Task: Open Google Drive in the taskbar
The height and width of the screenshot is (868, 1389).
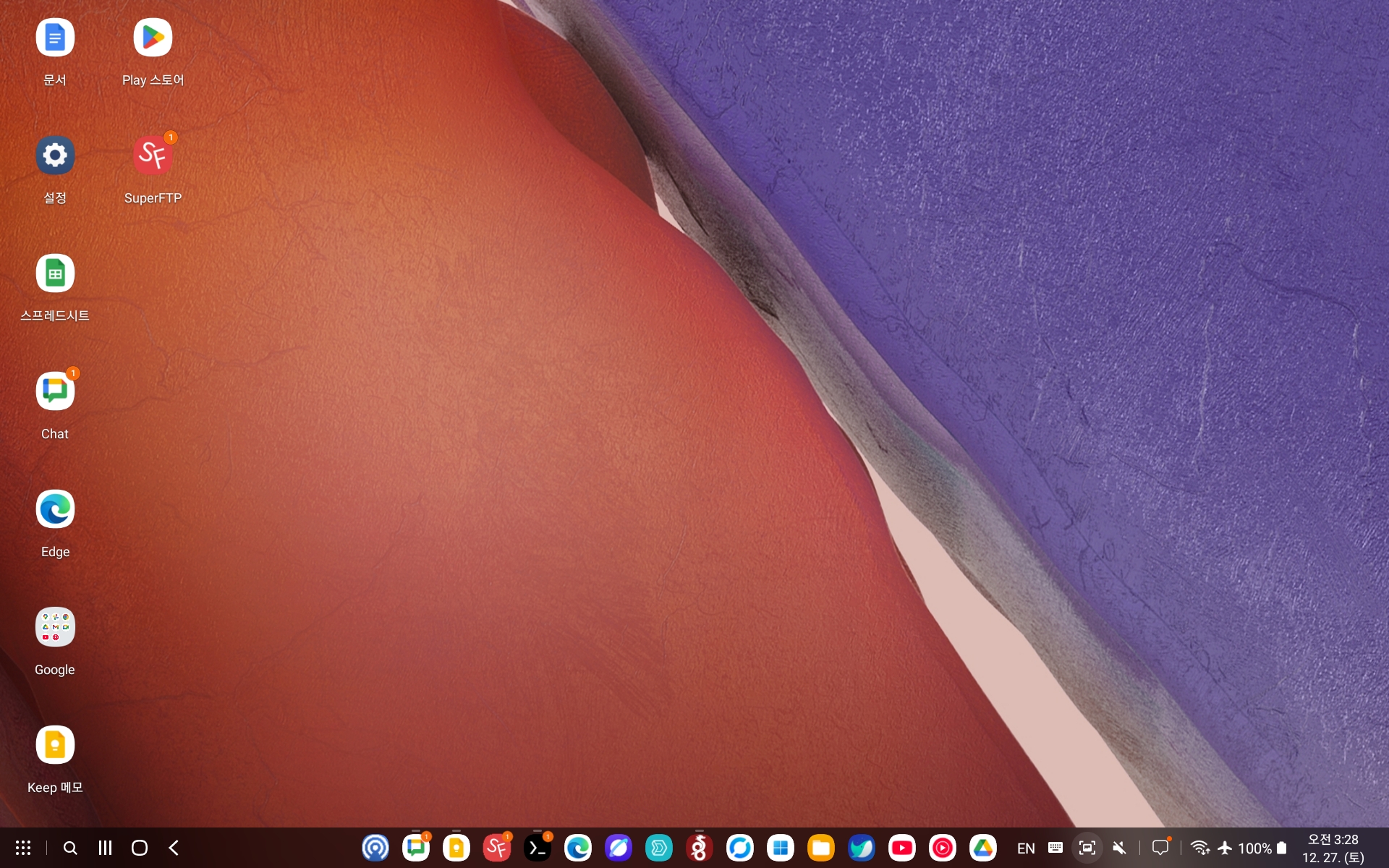Action: [982, 848]
